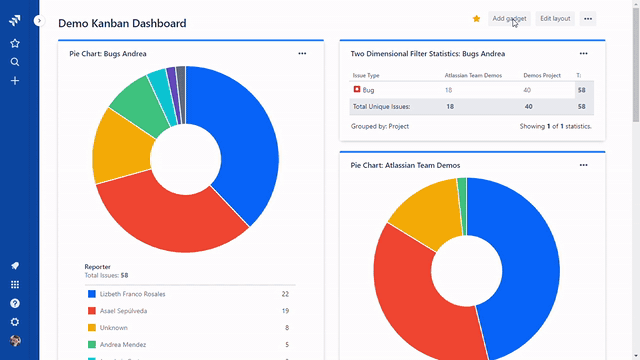Screen dimensions: 640x360
Task: Open Two Dimensional Filter Statistics gadget menu
Action: pos(584,53)
